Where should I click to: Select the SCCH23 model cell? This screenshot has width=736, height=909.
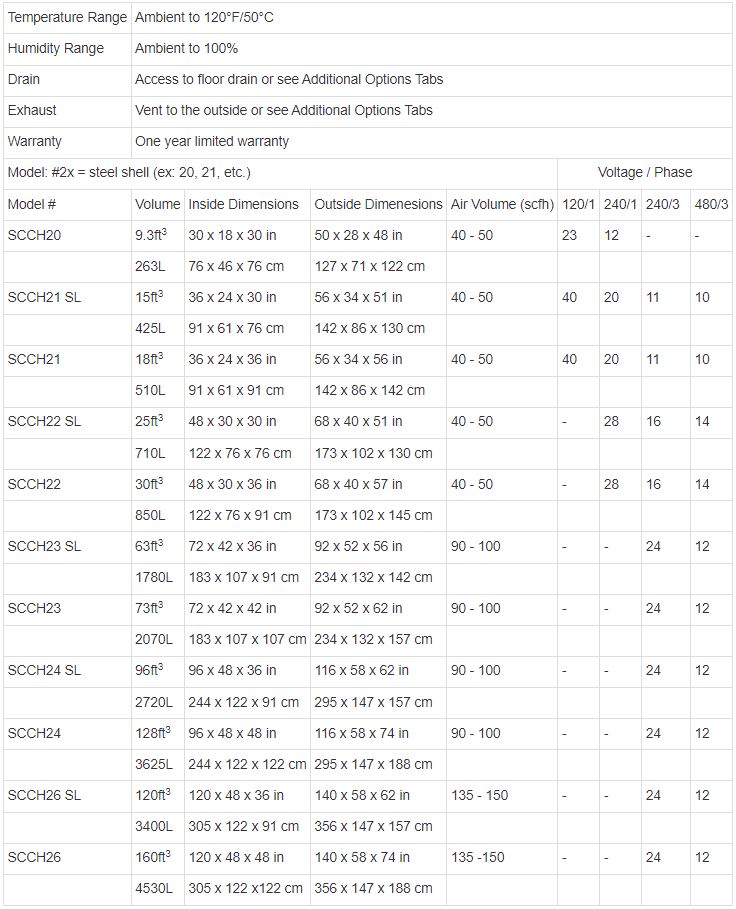(34, 608)
